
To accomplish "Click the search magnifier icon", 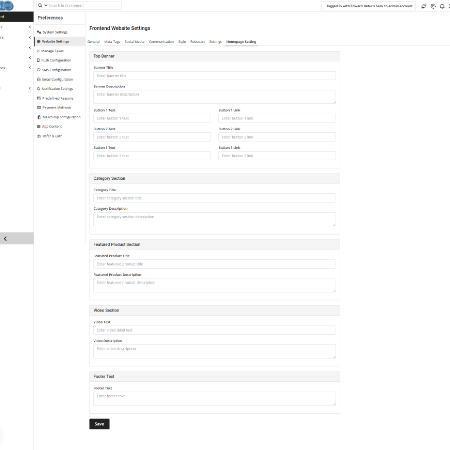I will 40,5.
